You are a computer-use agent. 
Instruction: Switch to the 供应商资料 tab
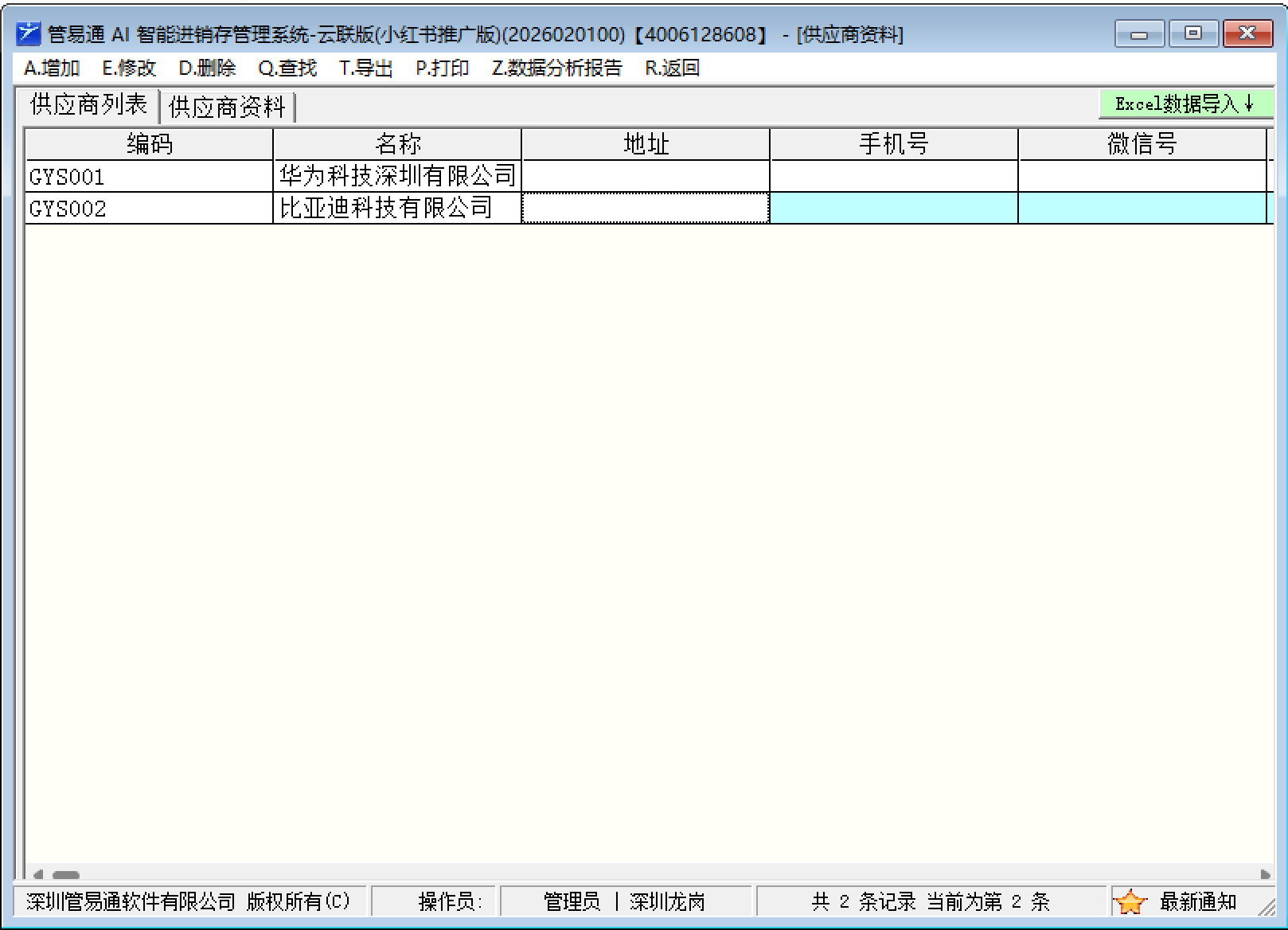228,107
